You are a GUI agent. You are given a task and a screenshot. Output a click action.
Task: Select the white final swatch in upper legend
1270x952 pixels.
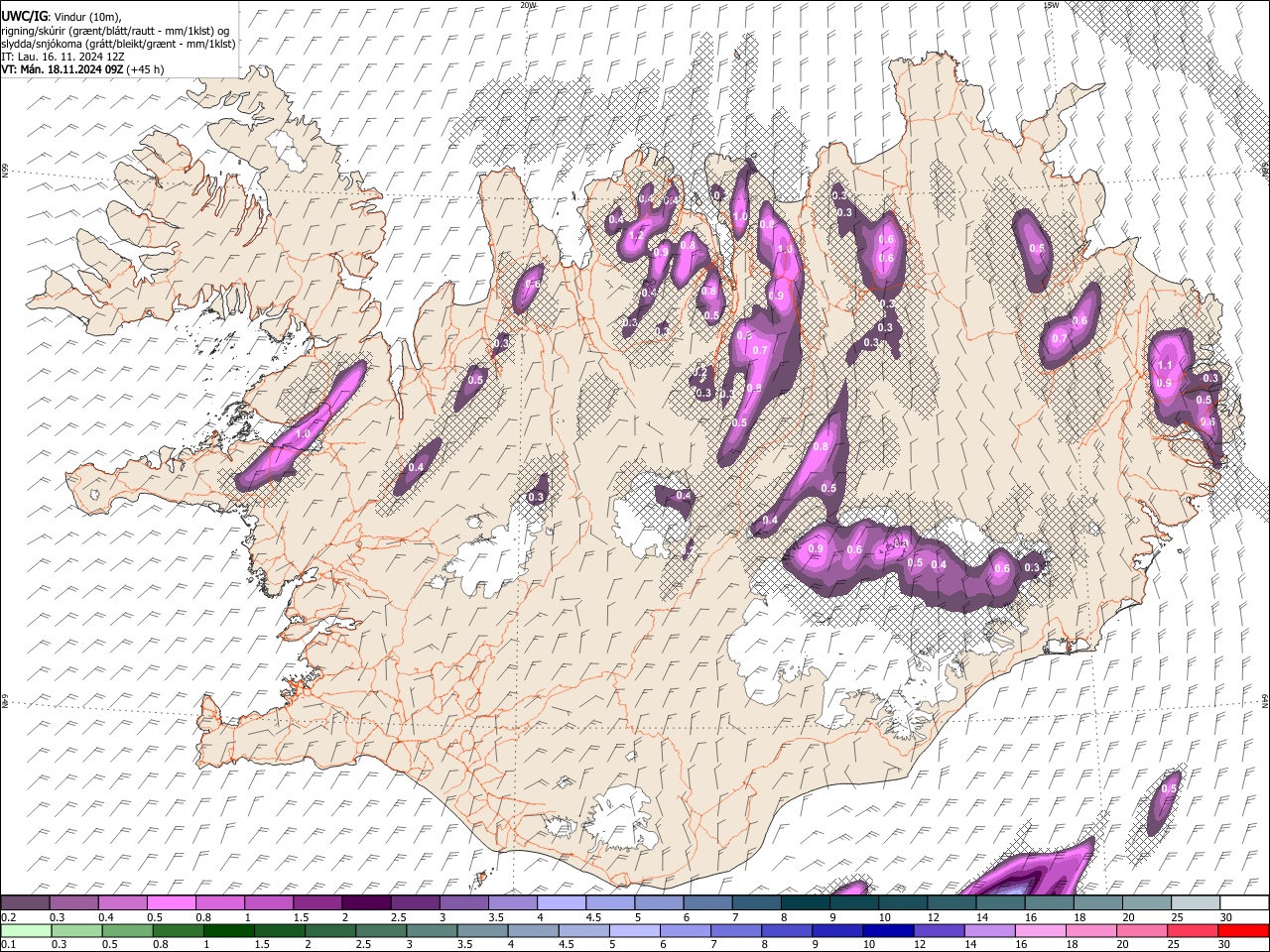(x=1244, y=902)
